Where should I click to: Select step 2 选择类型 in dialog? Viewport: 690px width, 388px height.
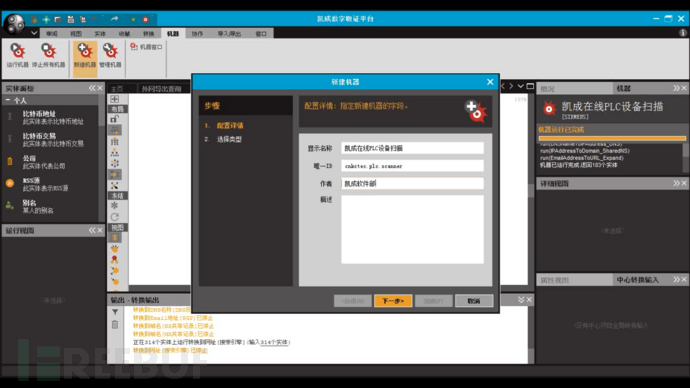pyautogui.click(x=229, y=139)
